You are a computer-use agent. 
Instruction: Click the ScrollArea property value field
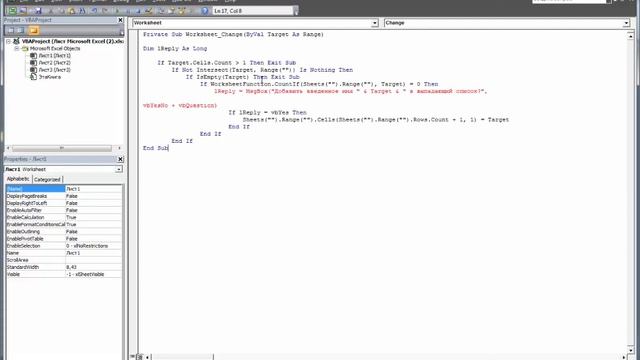[x=93, y=260]
